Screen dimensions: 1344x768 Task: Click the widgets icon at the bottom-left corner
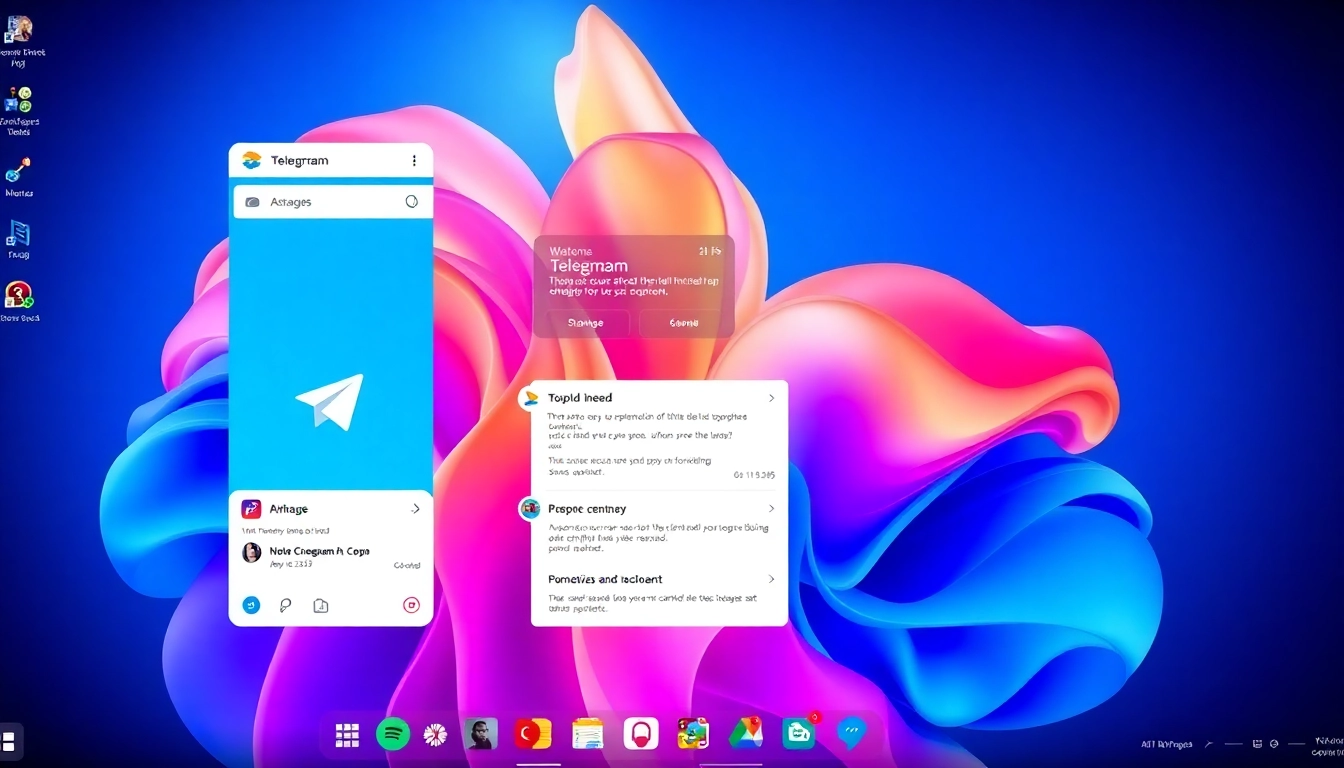click(9, 741)
